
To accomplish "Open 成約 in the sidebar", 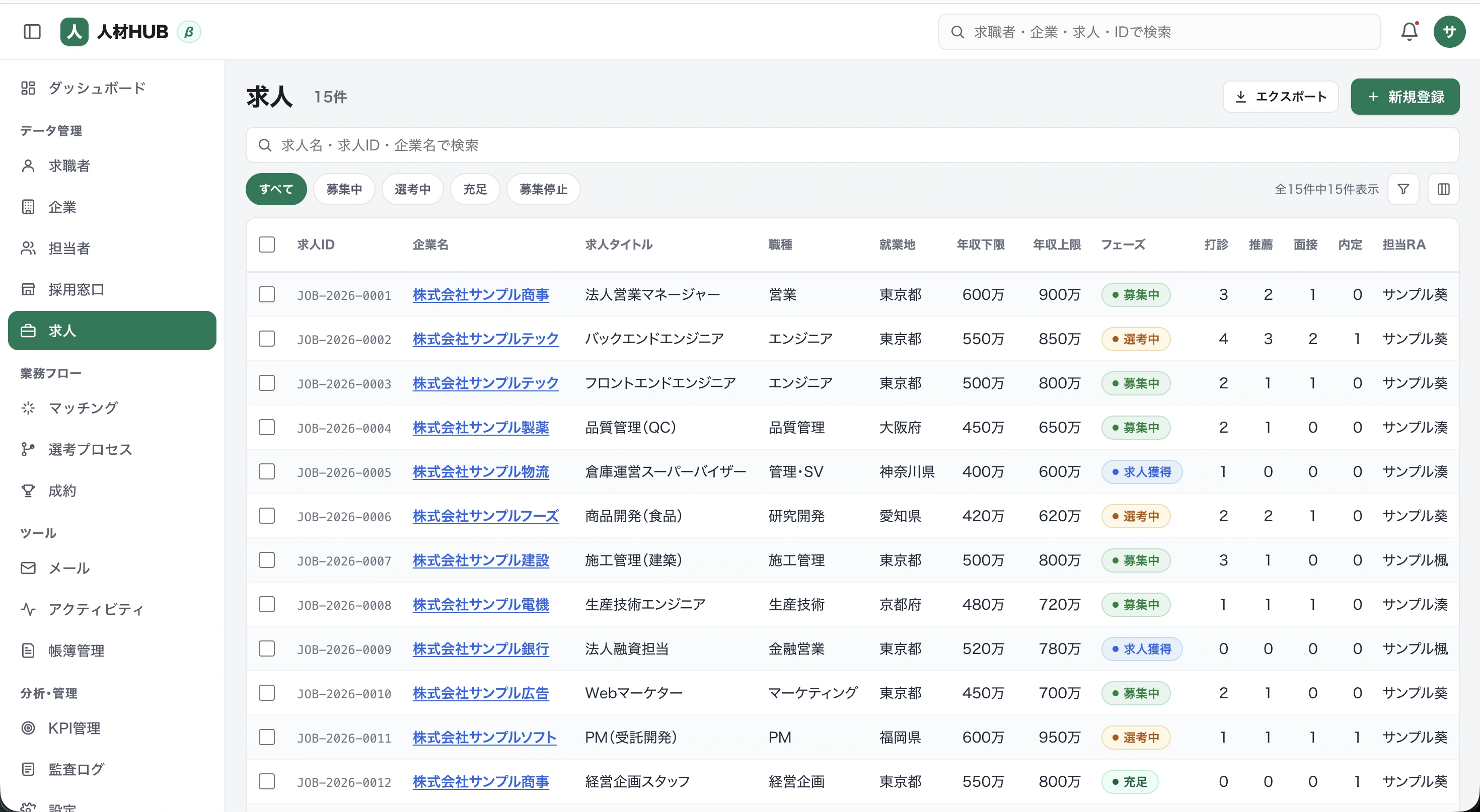I will point(112,491).
